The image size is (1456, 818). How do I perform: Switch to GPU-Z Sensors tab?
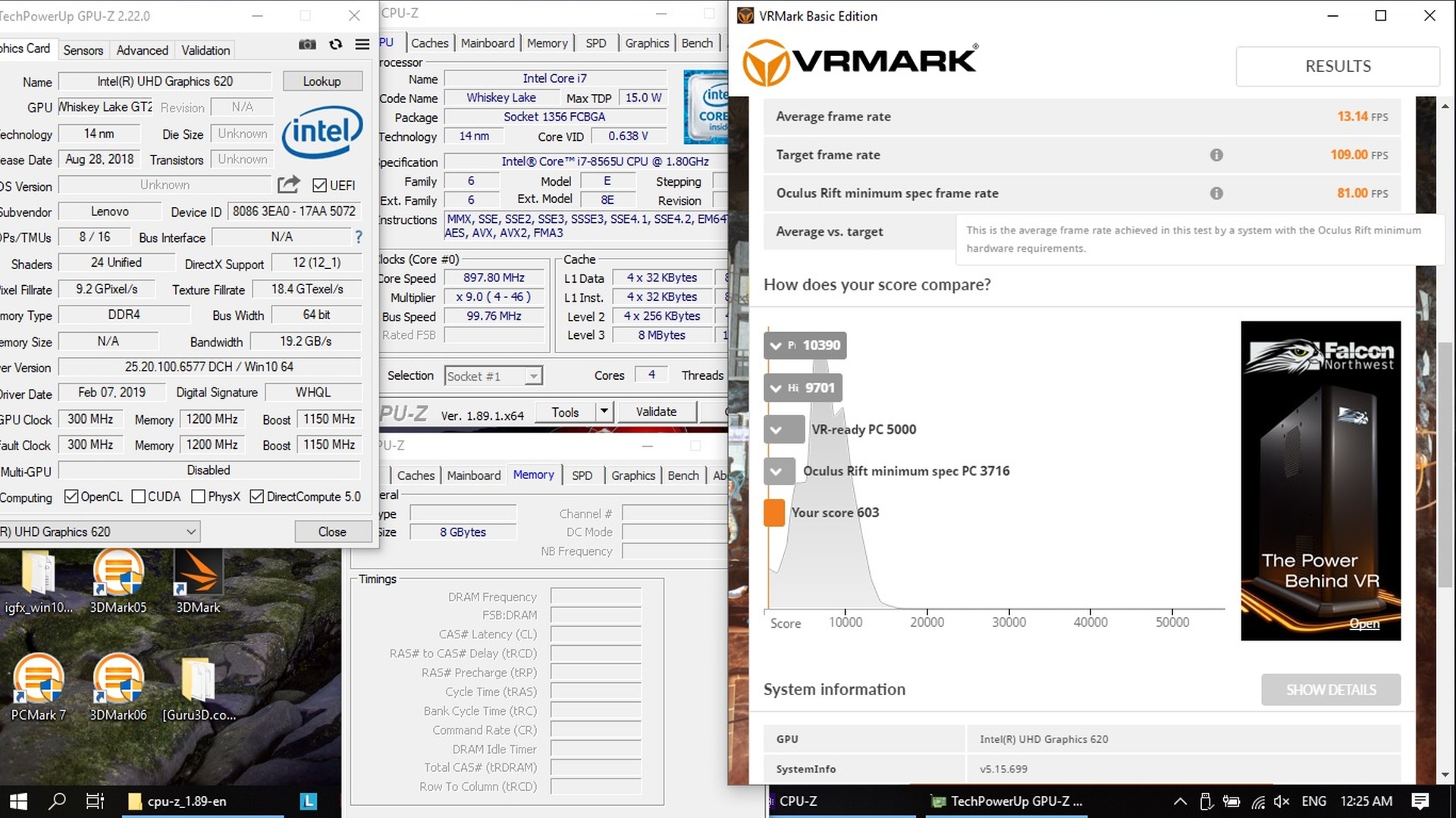pos(83,50)
